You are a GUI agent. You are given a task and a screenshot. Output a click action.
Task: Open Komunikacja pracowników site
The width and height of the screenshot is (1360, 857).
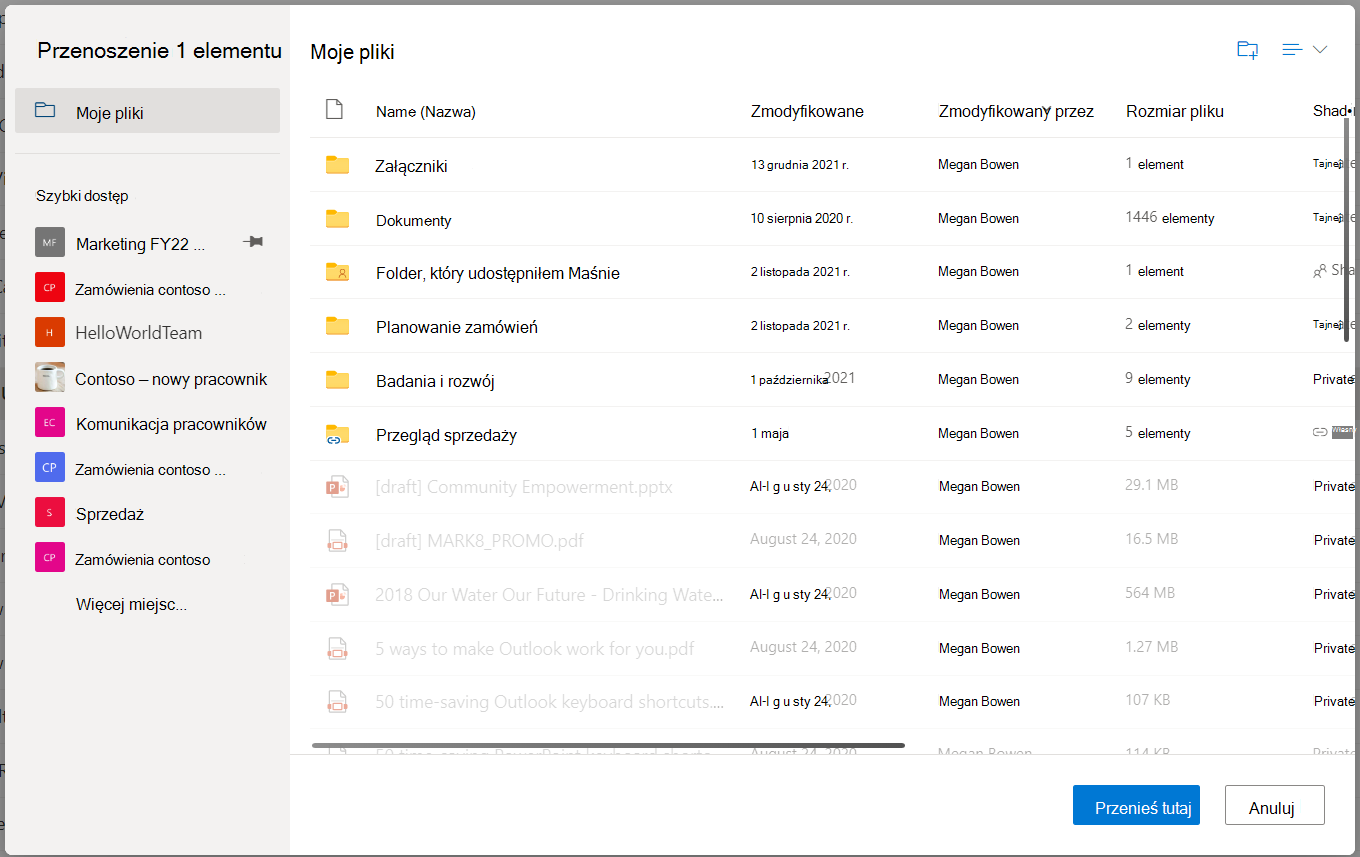pos(171,424)
